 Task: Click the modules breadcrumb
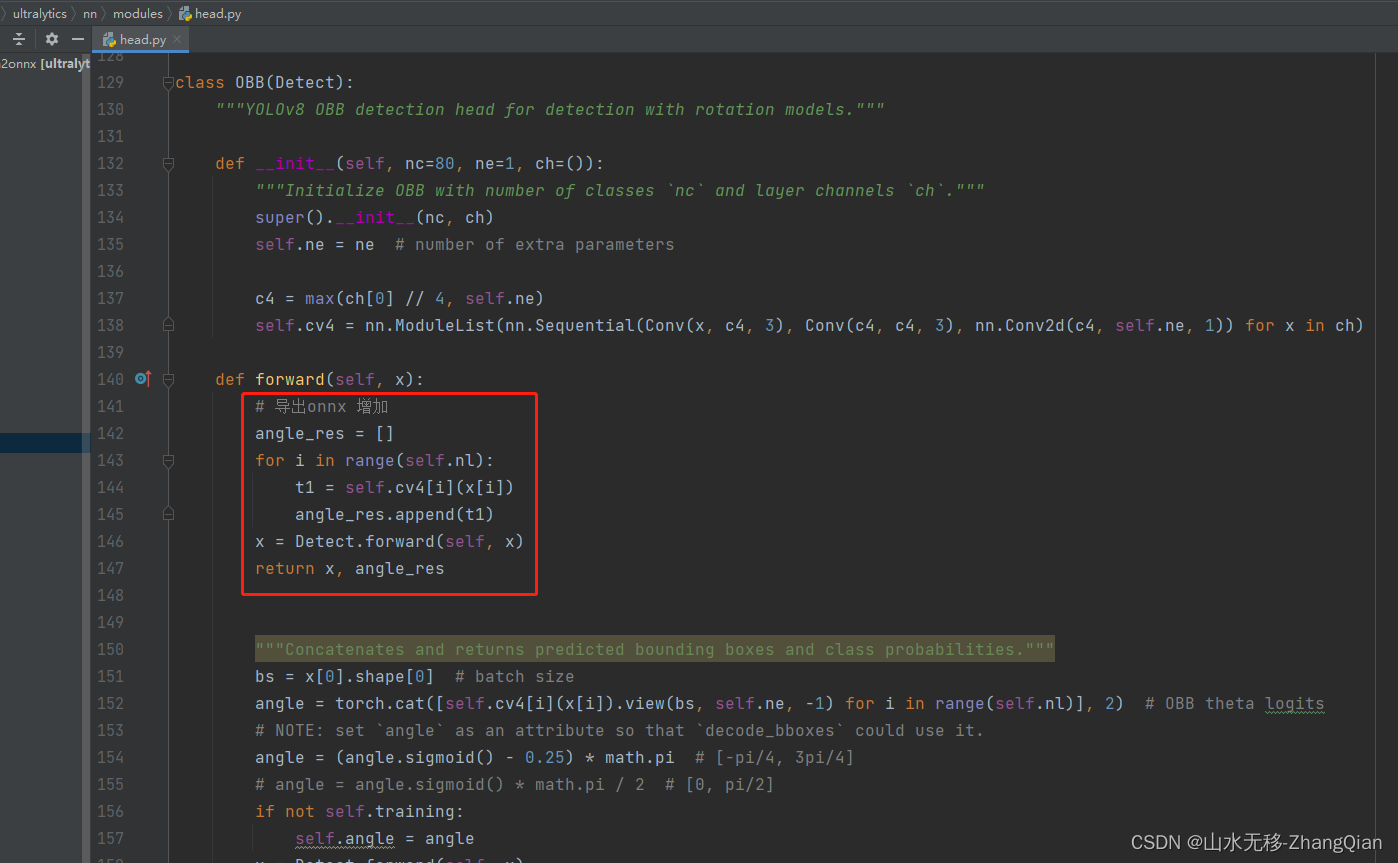tap(137, 14)
